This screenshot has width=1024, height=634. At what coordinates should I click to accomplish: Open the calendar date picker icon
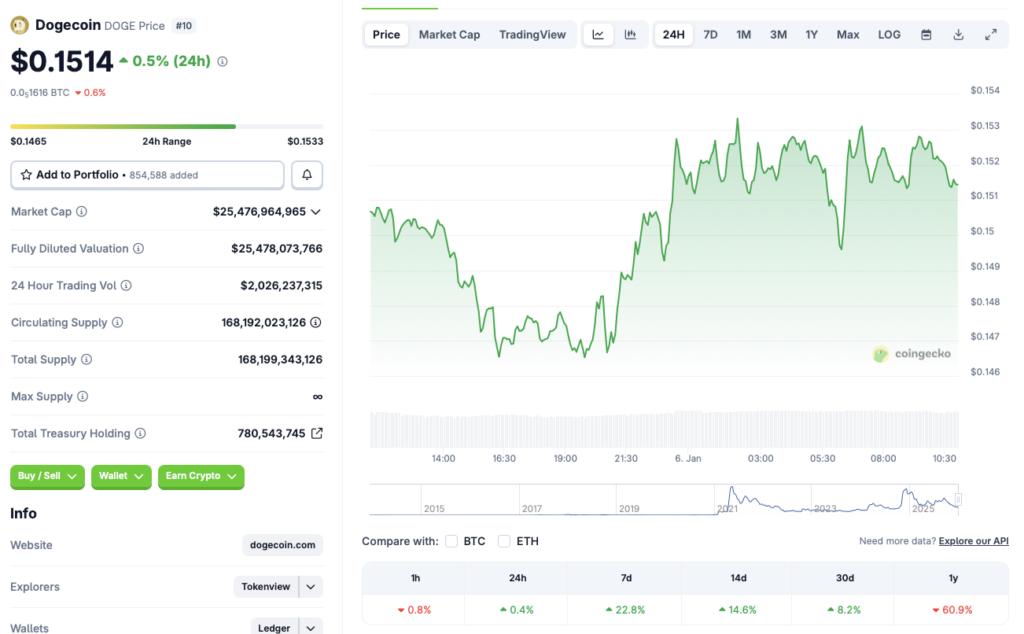(x=925, y=33)
